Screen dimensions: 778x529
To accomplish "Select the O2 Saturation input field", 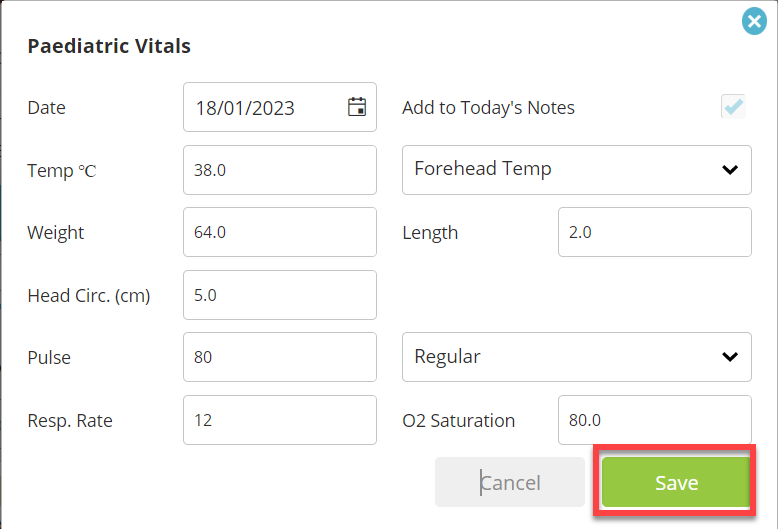I will [x=654, y=420].
